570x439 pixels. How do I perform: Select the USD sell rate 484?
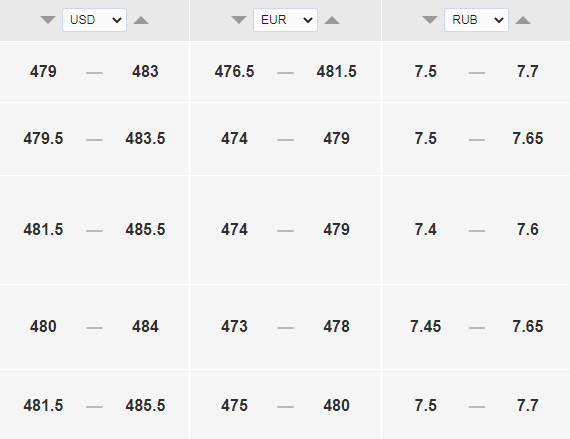point(145,326)
